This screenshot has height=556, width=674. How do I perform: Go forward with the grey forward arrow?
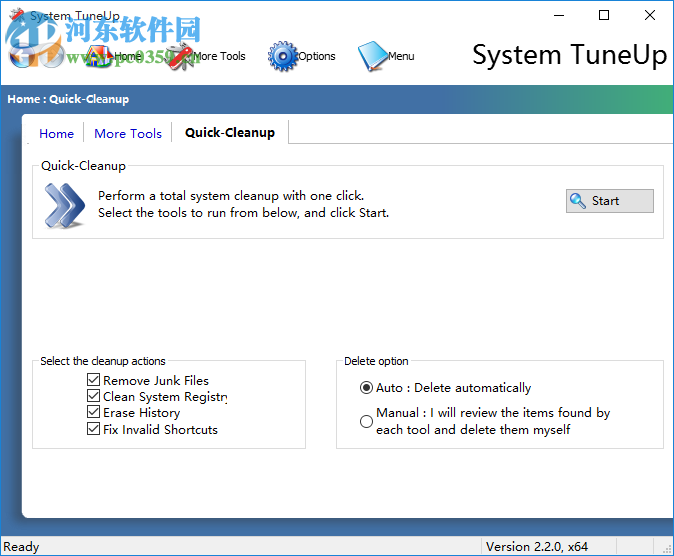pos(51,56)
